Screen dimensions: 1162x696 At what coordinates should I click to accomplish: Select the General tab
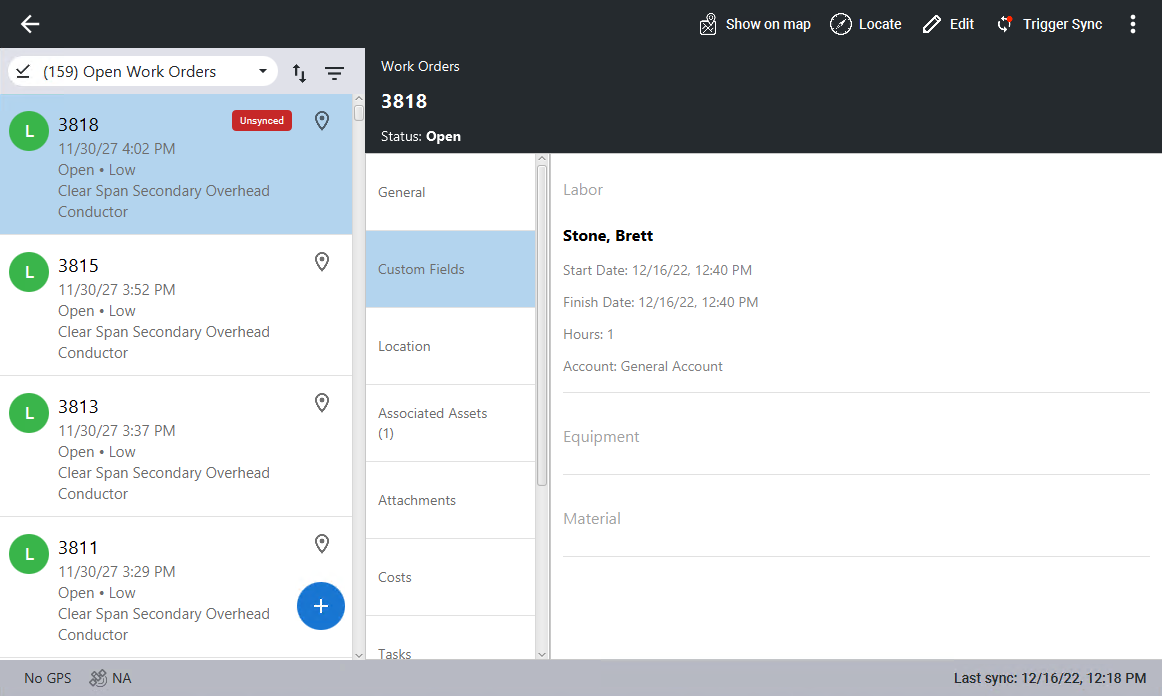tap(450, 192)
